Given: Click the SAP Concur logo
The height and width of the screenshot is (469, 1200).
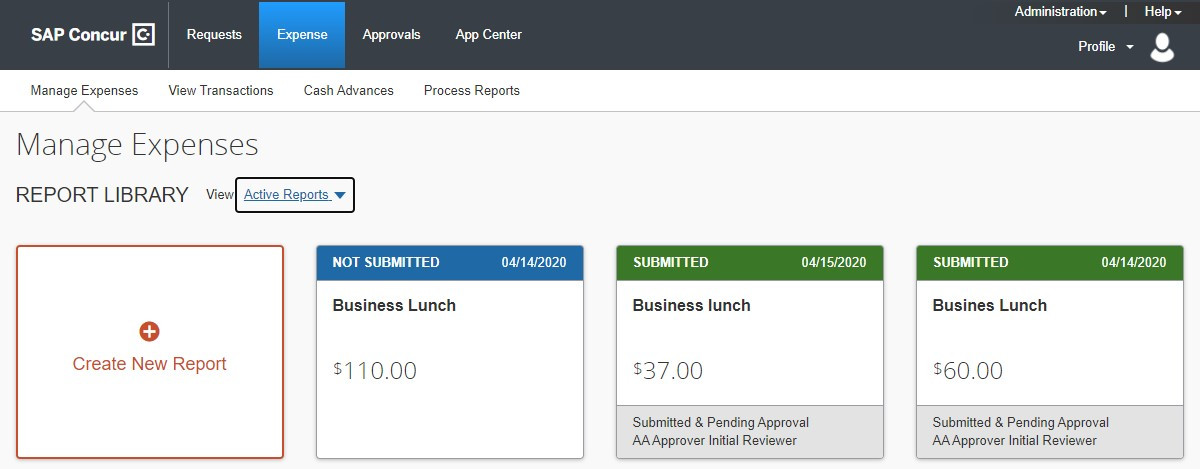Looking at the screenshot, I should pos(92,35).
